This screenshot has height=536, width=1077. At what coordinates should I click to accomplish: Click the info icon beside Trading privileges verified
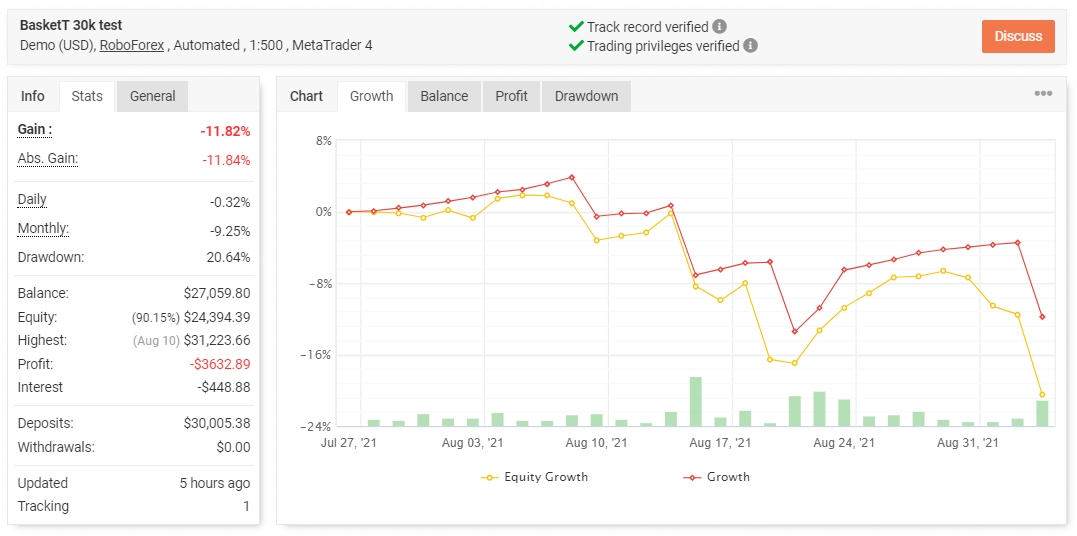click(x=751, y=46)
